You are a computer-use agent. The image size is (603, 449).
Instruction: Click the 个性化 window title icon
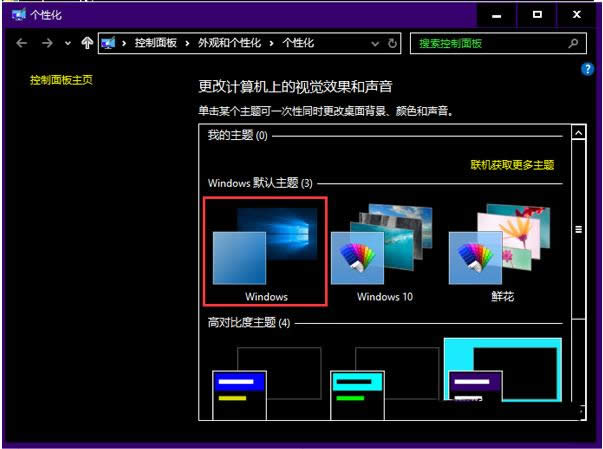[x=18, y=15]
